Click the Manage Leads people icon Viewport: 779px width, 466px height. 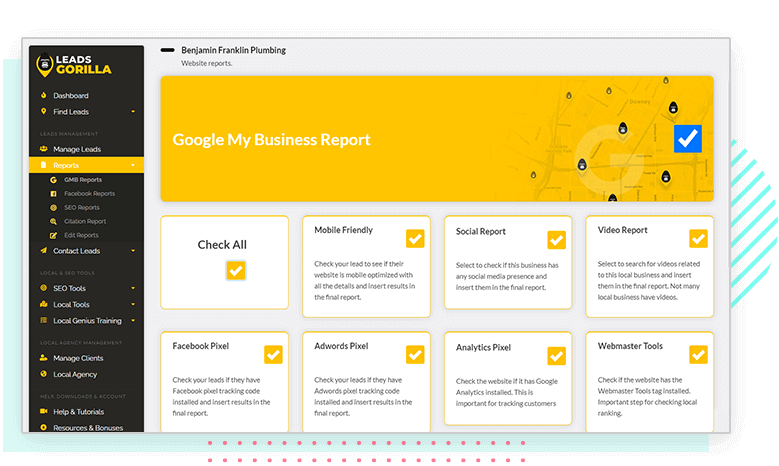click(43, 150)
